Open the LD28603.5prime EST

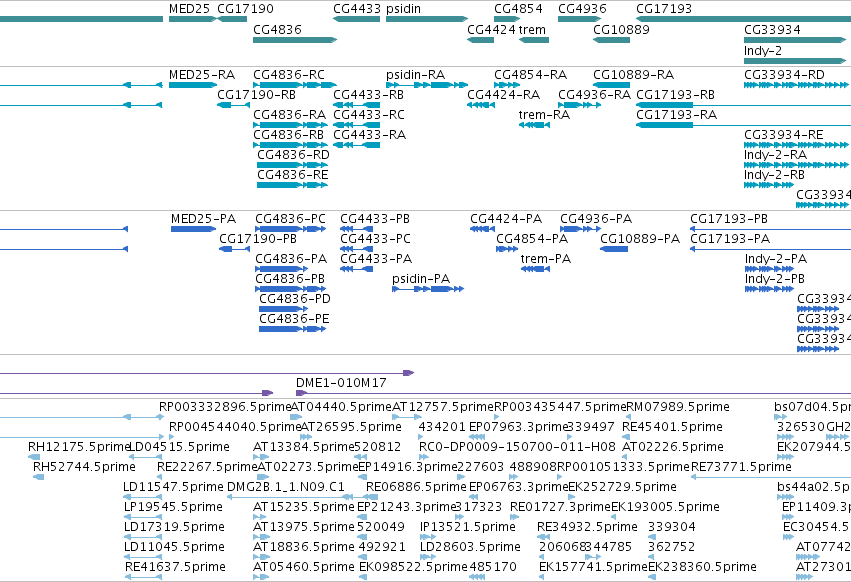(x=427, y=558)
